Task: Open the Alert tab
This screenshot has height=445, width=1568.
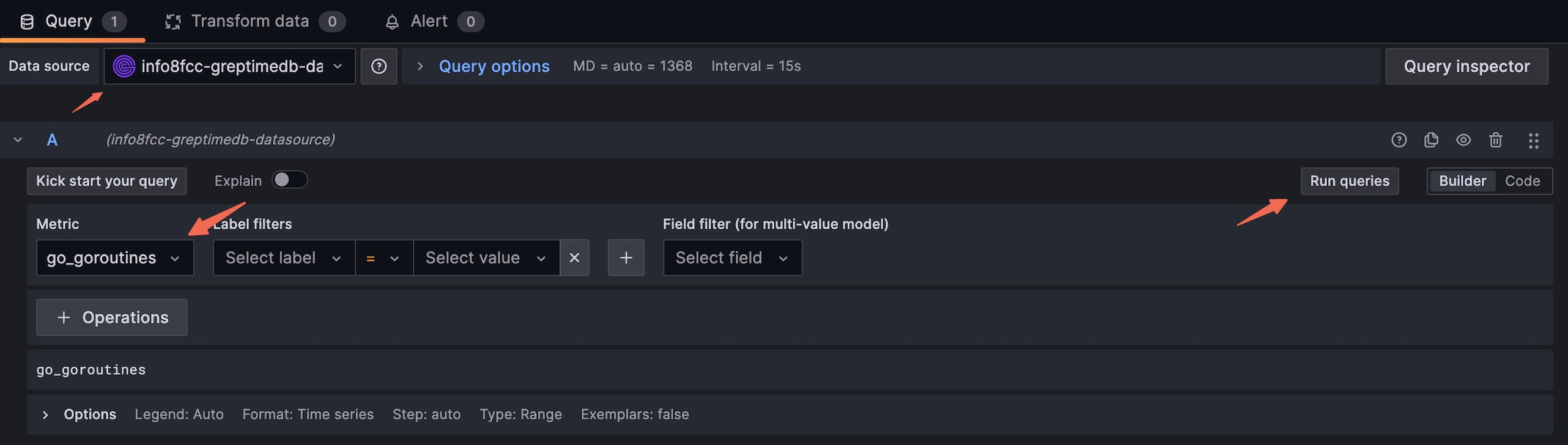Action: click(x=428, y=21)
